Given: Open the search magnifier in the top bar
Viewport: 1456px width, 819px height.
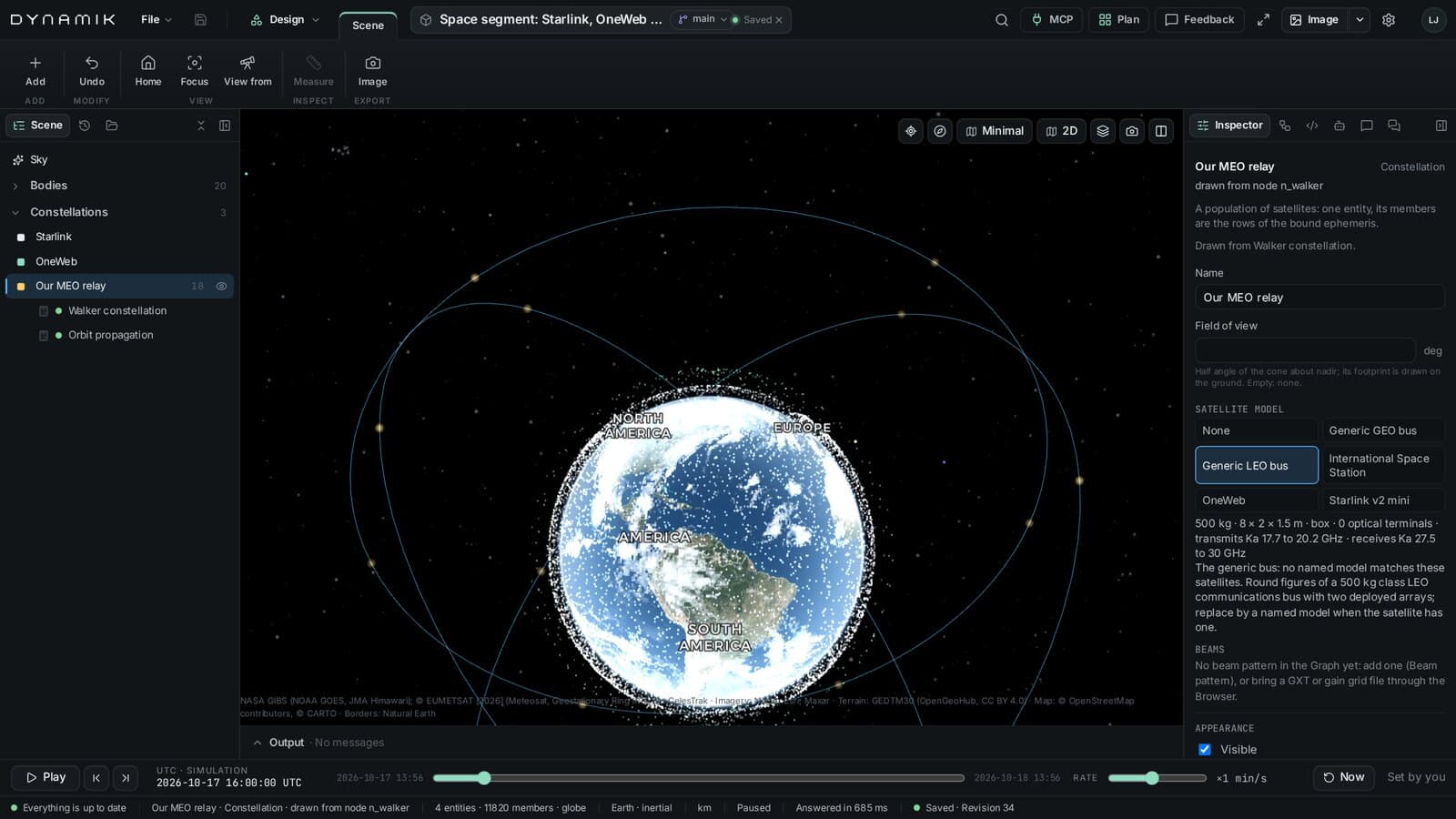Looking at the screenshot, I should coord(1002,19).
